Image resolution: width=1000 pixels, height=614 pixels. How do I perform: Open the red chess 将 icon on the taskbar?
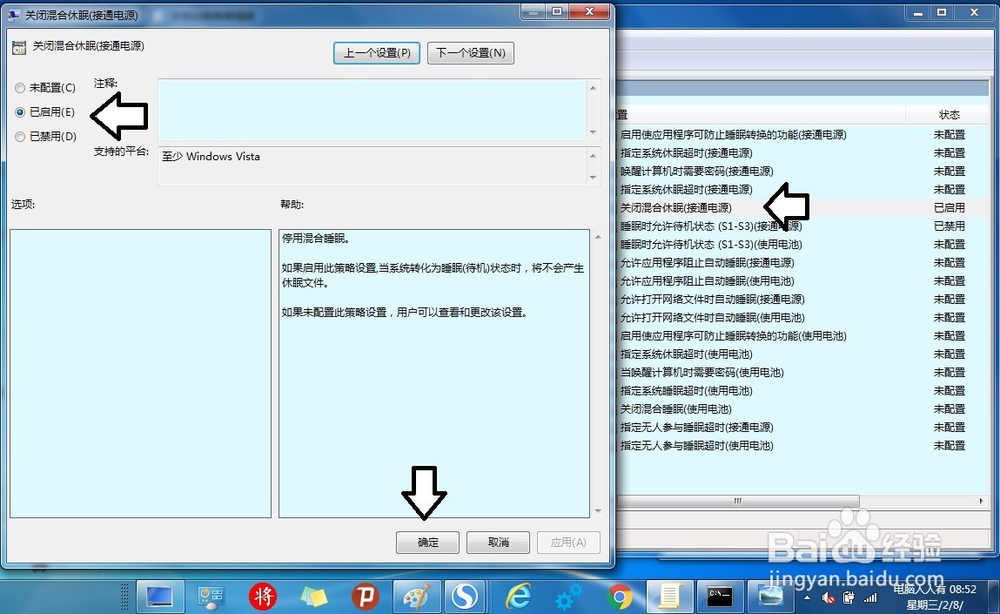[x=263, y=597]
